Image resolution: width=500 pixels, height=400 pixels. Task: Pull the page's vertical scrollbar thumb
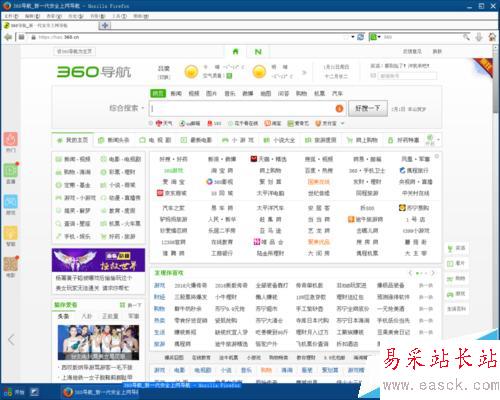point(496,82)
